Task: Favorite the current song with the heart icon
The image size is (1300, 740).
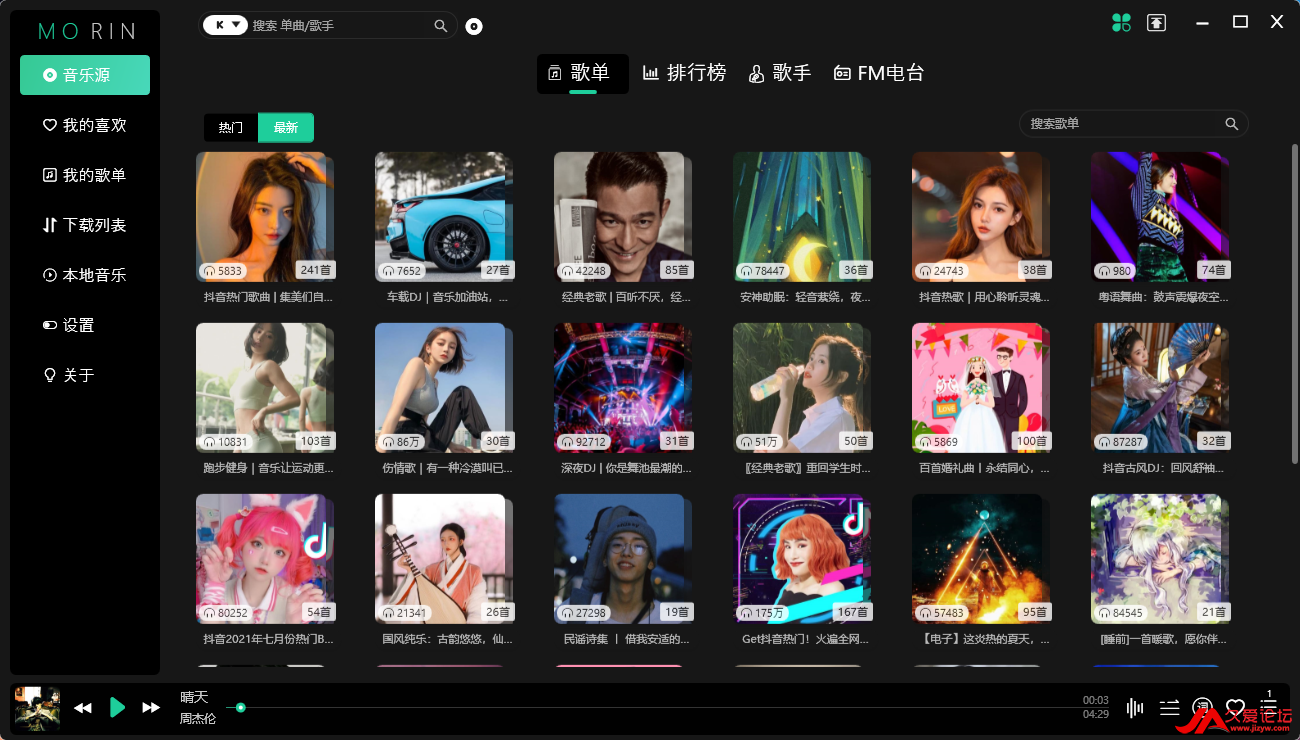Action: 1236,708
